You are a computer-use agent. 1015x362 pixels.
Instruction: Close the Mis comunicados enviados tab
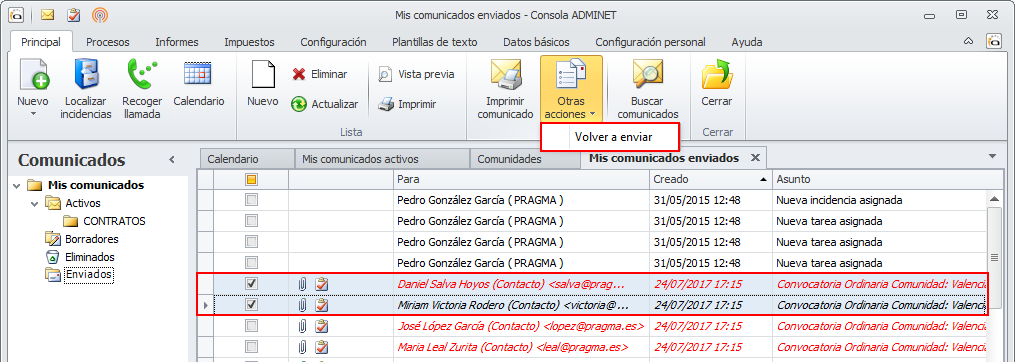pos(755,157)
